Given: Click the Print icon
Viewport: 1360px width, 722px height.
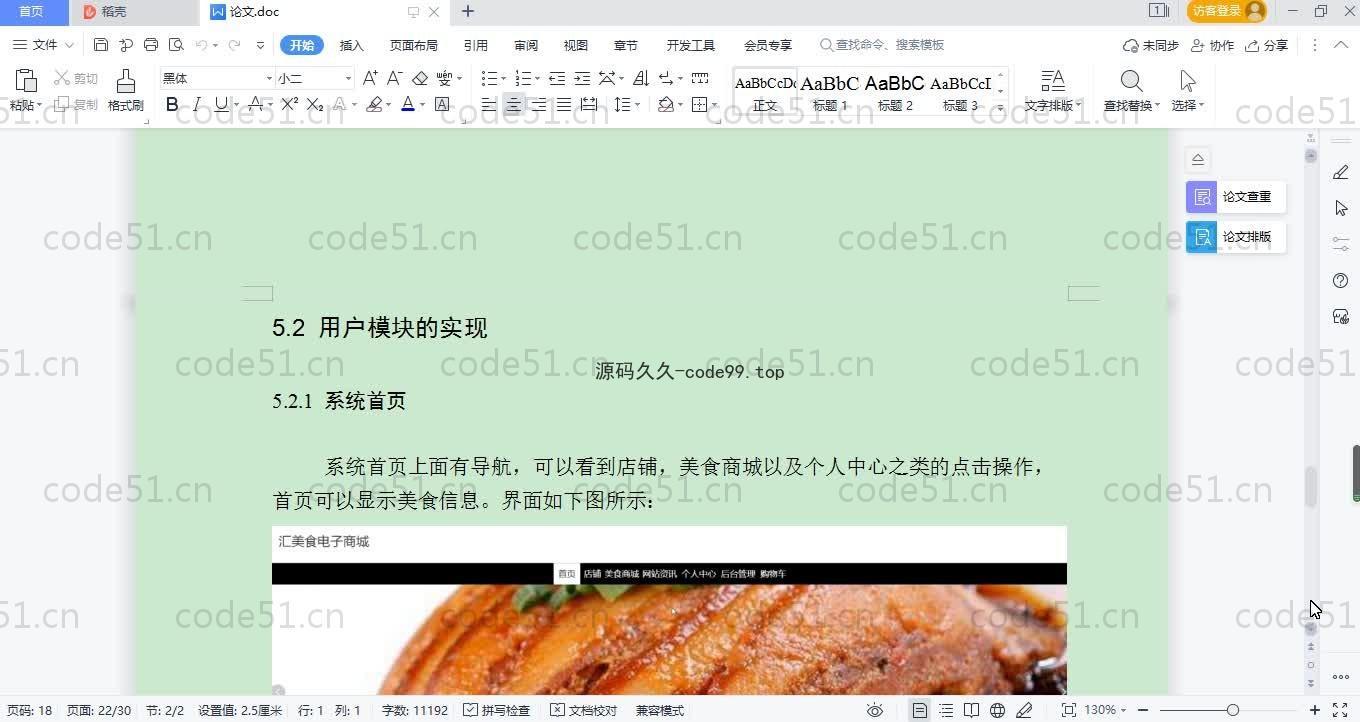Looking at the screenshot, I should tap(151, 45).
